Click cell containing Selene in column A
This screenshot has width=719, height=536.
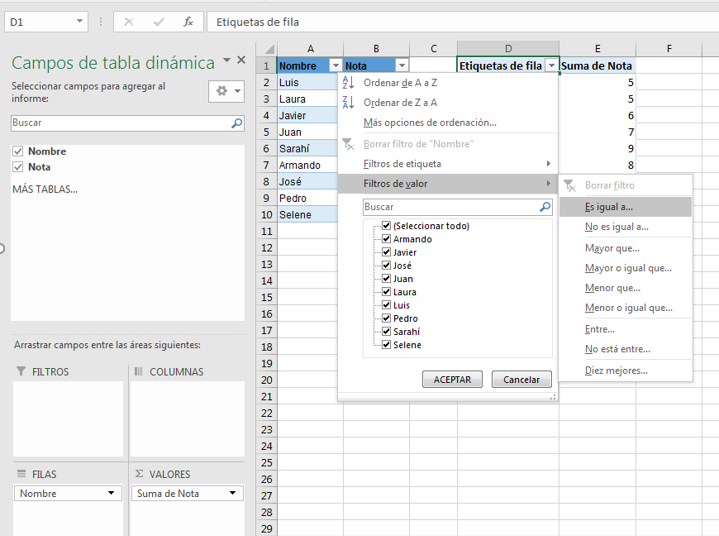308,215
